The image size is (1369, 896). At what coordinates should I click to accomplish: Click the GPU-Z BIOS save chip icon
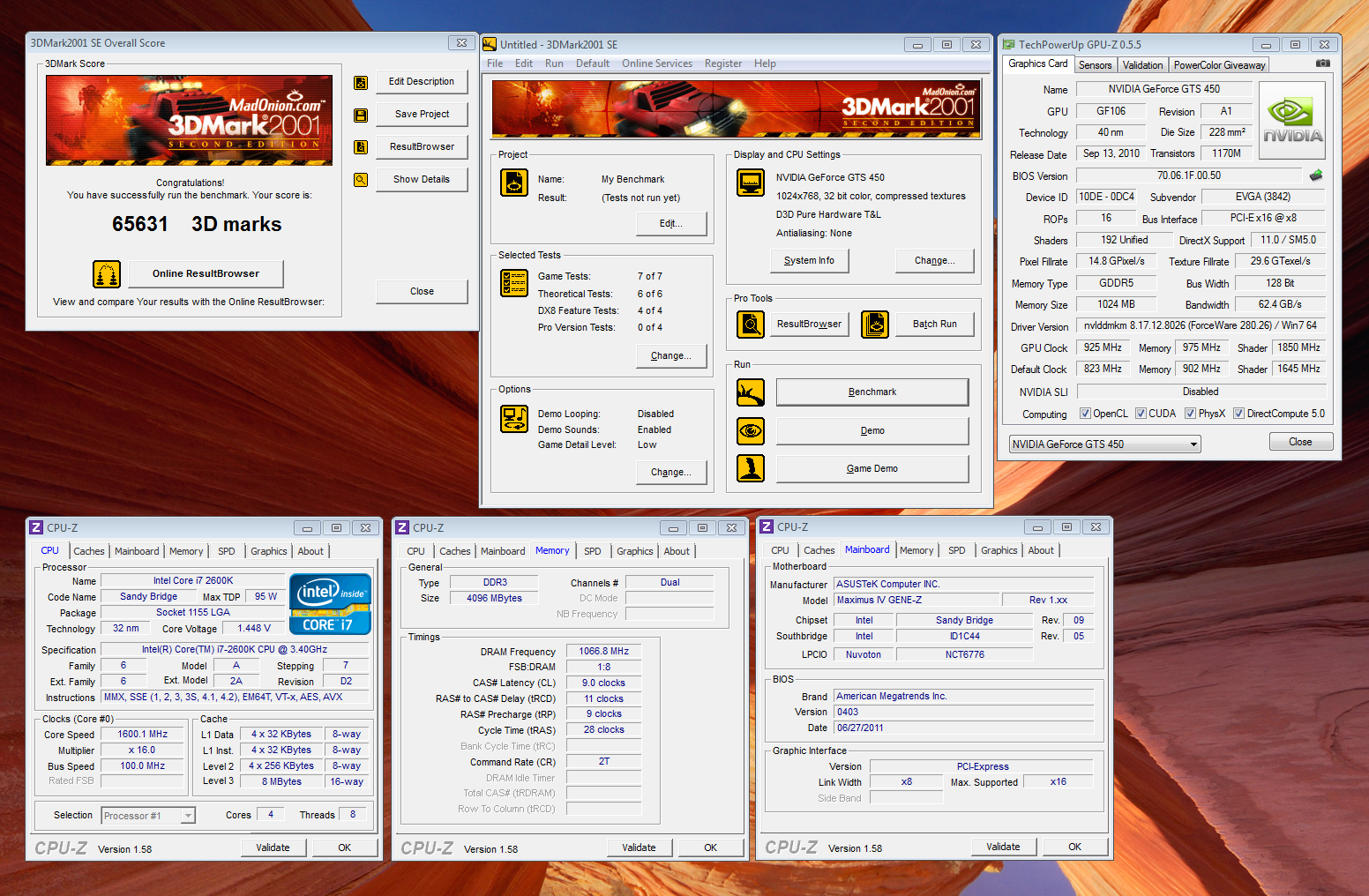tap(1316, 175)
